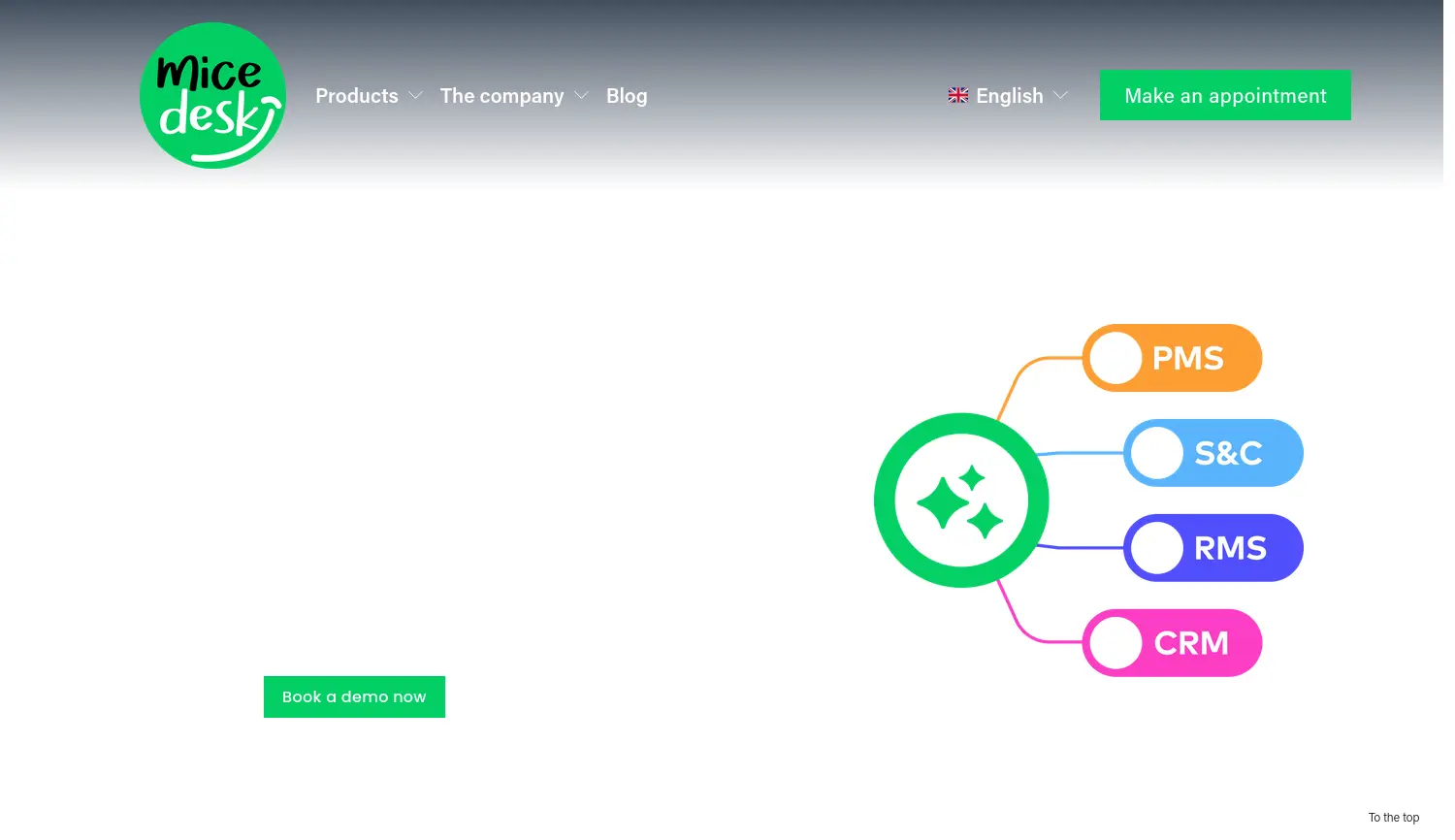Click the UK flag icon
Image resolution: width=1455 pixels, height=840 pixels.
pos(957,95)
